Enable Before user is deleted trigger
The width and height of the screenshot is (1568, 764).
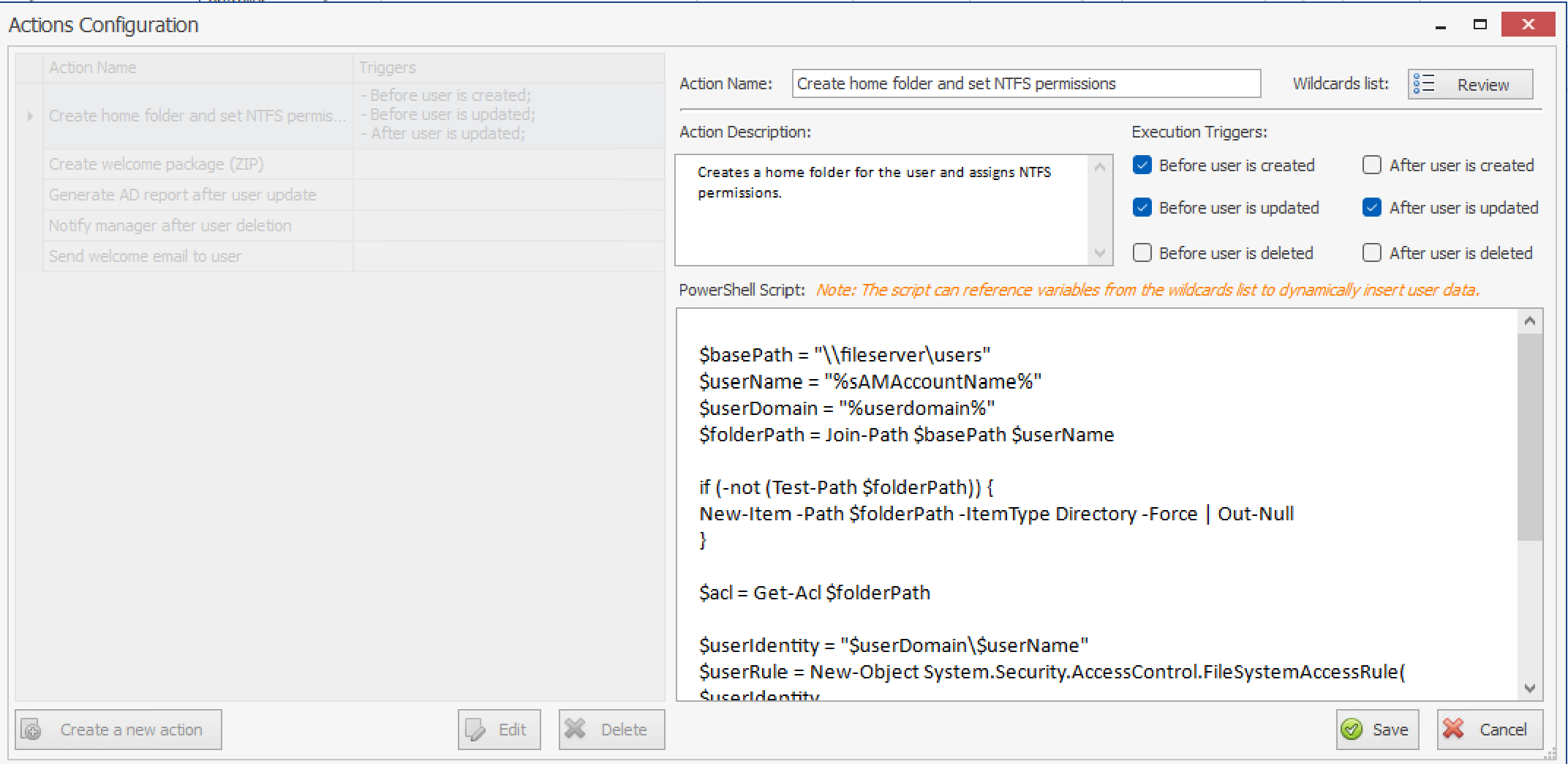coord(1142,253)
